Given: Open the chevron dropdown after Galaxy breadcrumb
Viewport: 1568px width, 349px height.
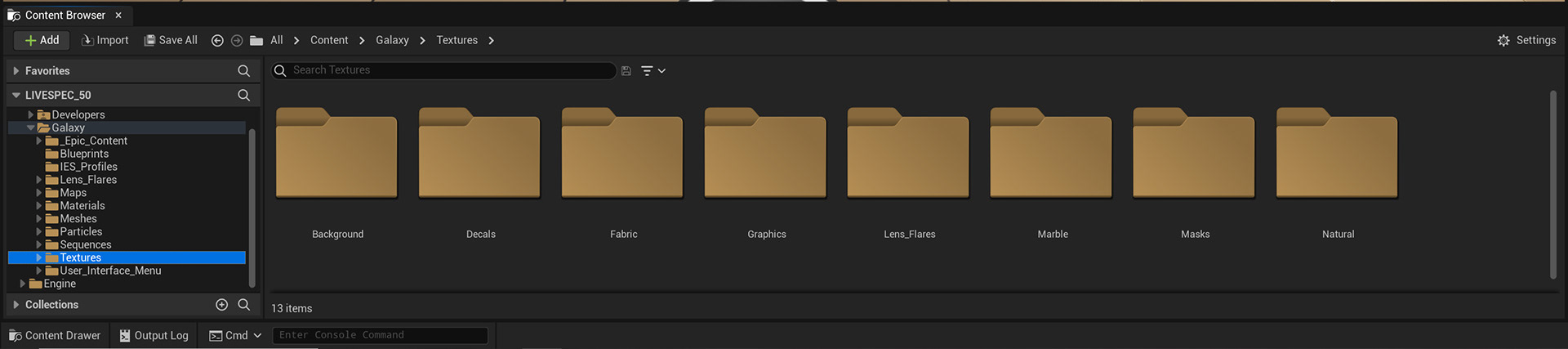Looking at the screenshot, I should point(422,40).
